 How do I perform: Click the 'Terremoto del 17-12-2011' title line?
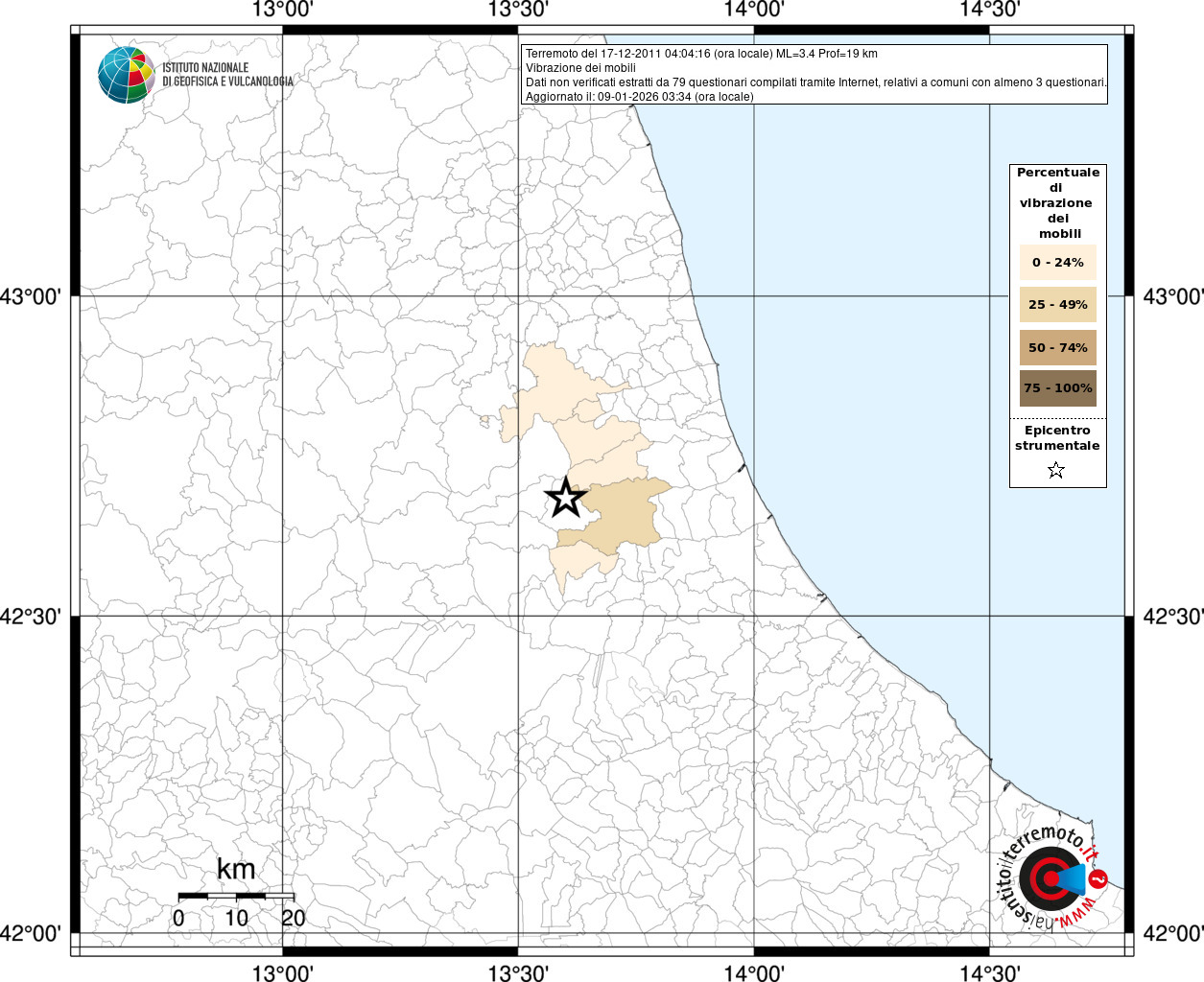tap(701, 54)
